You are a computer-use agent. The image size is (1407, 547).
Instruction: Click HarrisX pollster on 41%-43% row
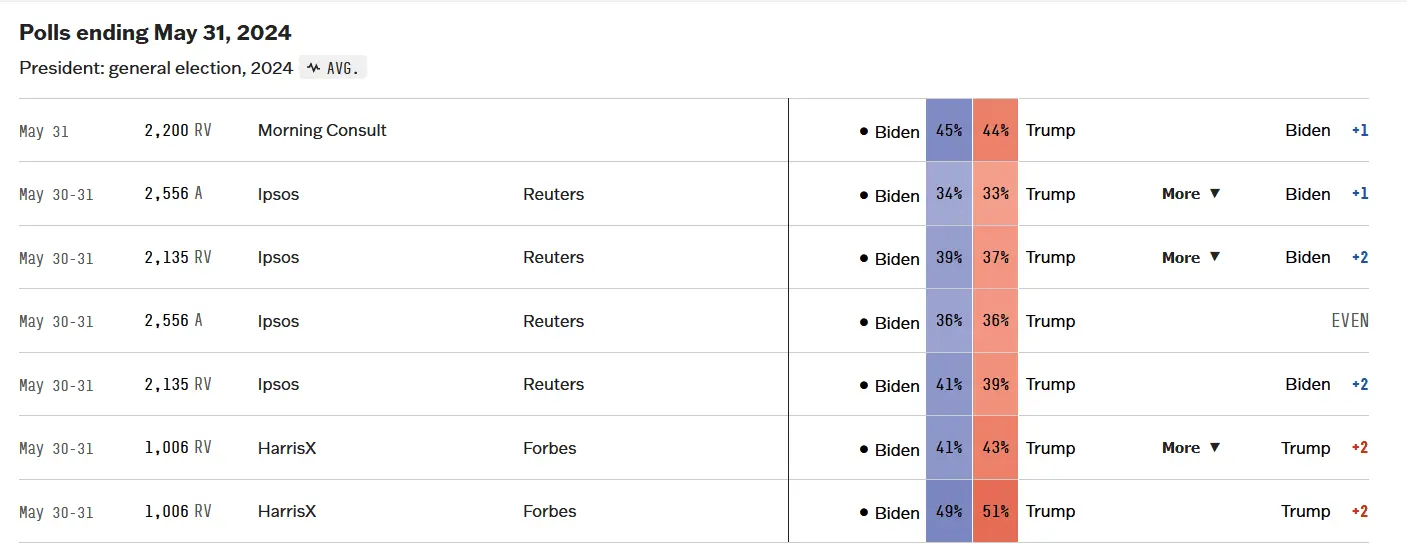coord(286,448)
